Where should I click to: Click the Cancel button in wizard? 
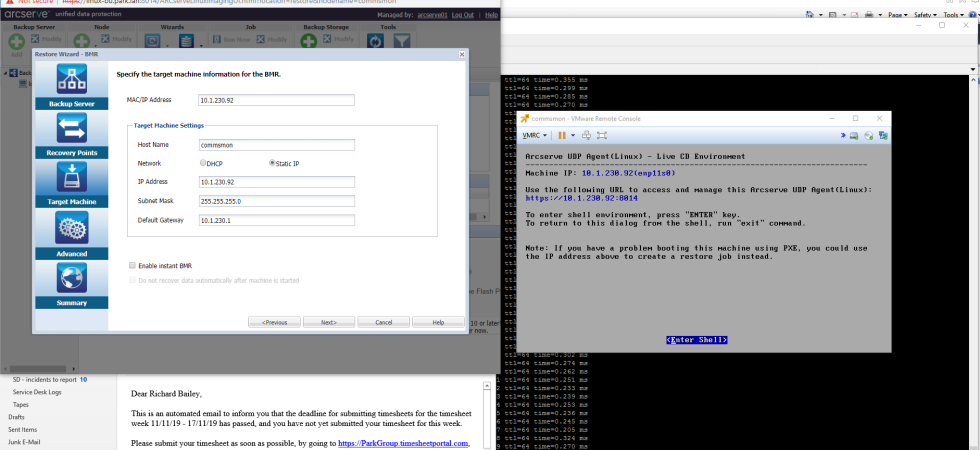pyautogui.click(x=383, y=322)
